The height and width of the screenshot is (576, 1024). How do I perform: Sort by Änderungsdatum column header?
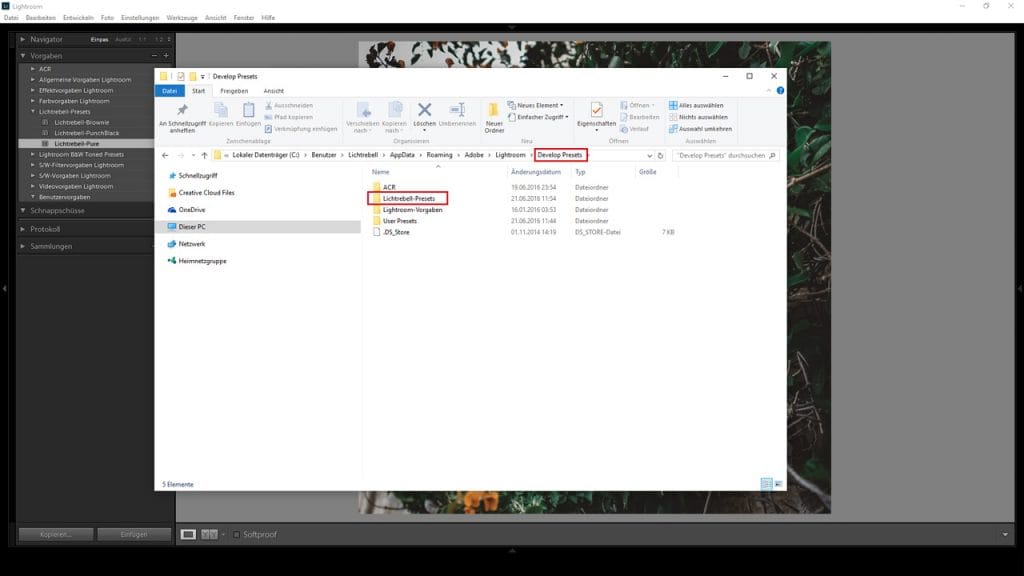tap(536, 172)
